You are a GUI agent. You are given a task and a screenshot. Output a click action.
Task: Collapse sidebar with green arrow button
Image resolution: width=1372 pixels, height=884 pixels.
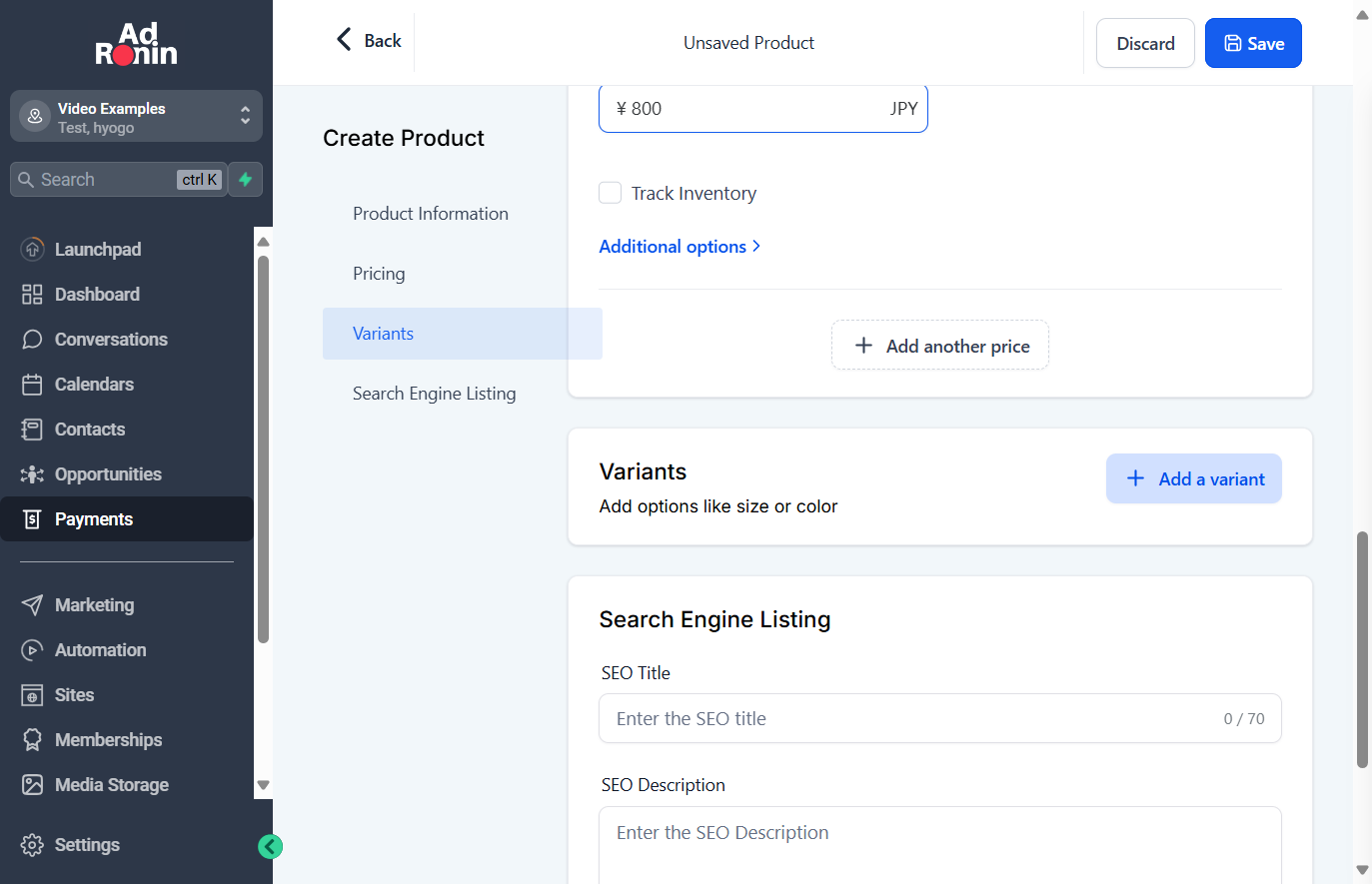tap(270, 846)
